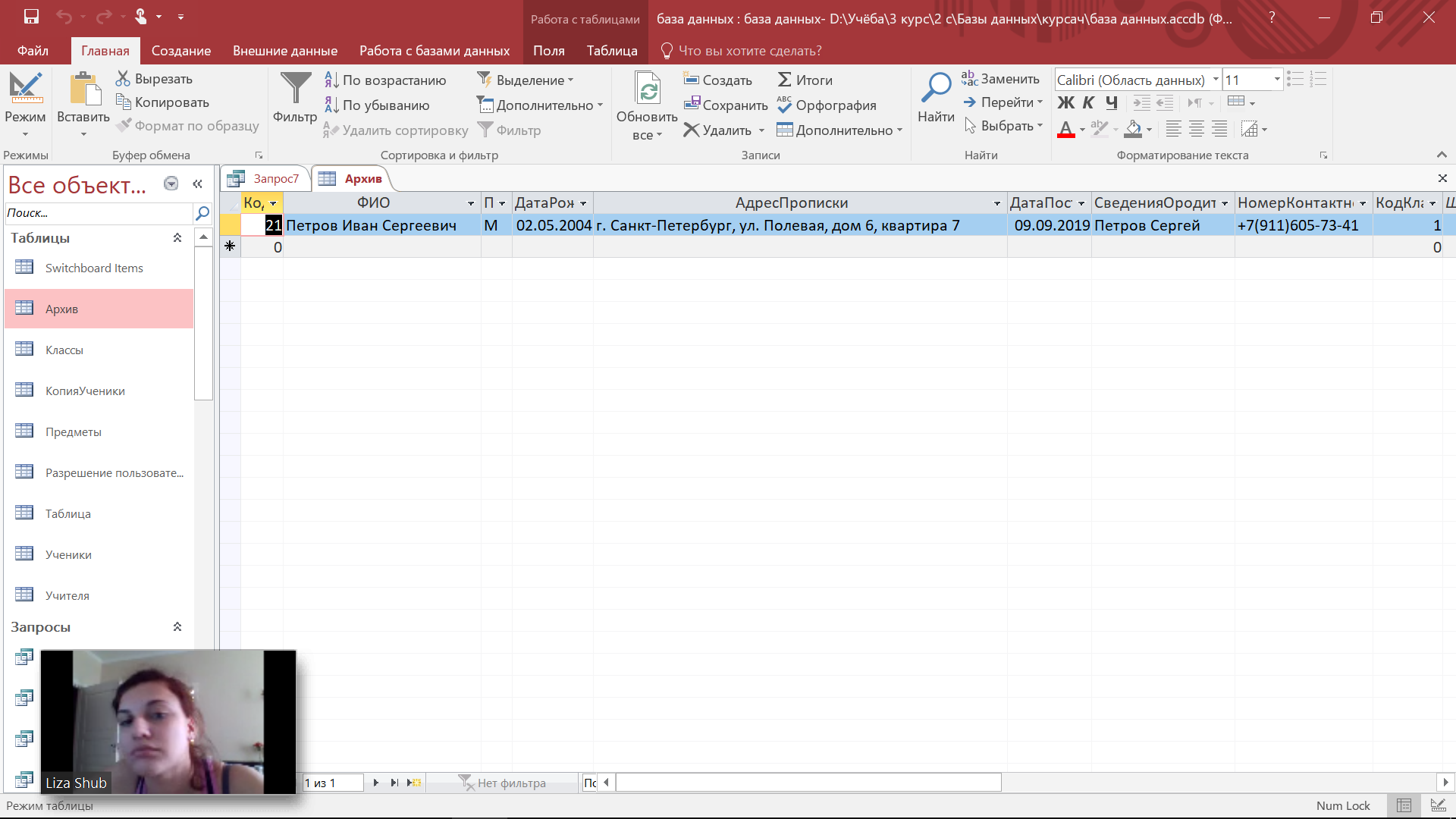Toggle Итоги totals row

805,80
